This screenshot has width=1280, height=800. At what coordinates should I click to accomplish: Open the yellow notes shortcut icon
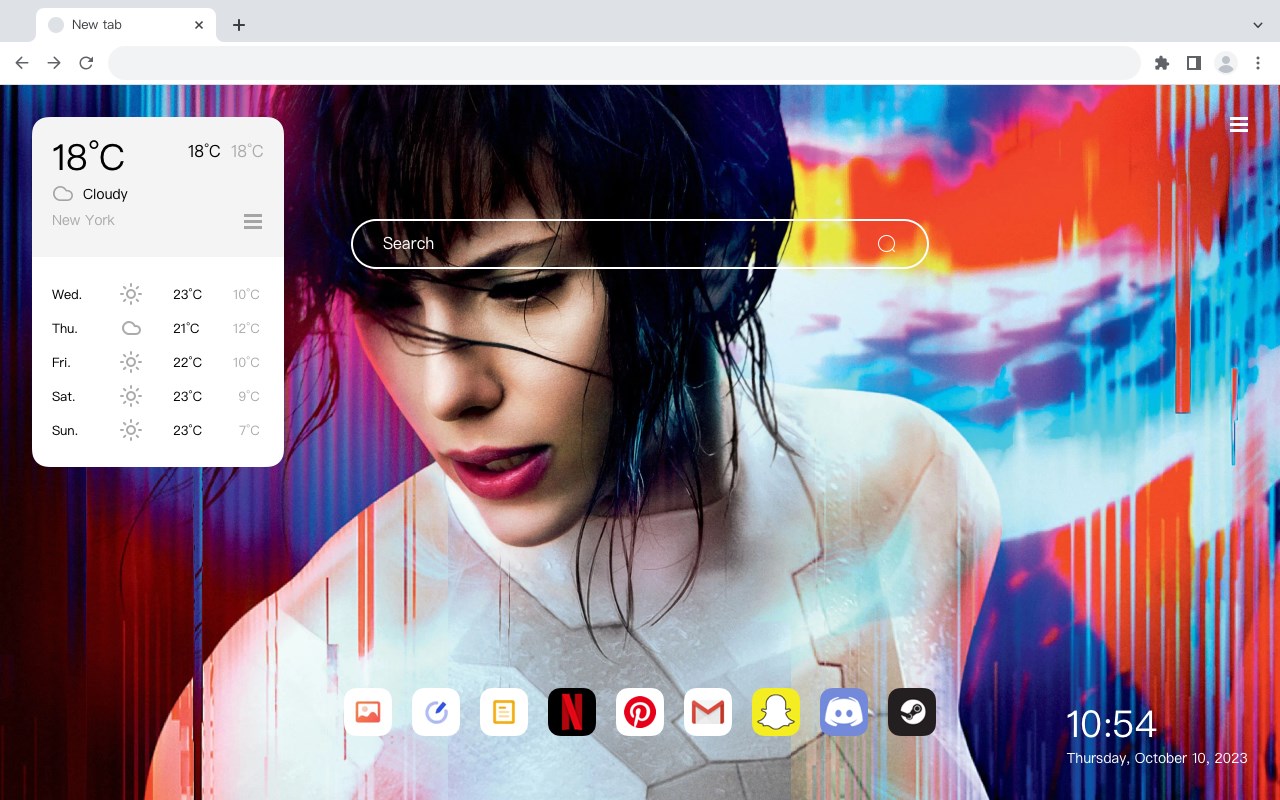pyautogui.click(x=504, y=712)
